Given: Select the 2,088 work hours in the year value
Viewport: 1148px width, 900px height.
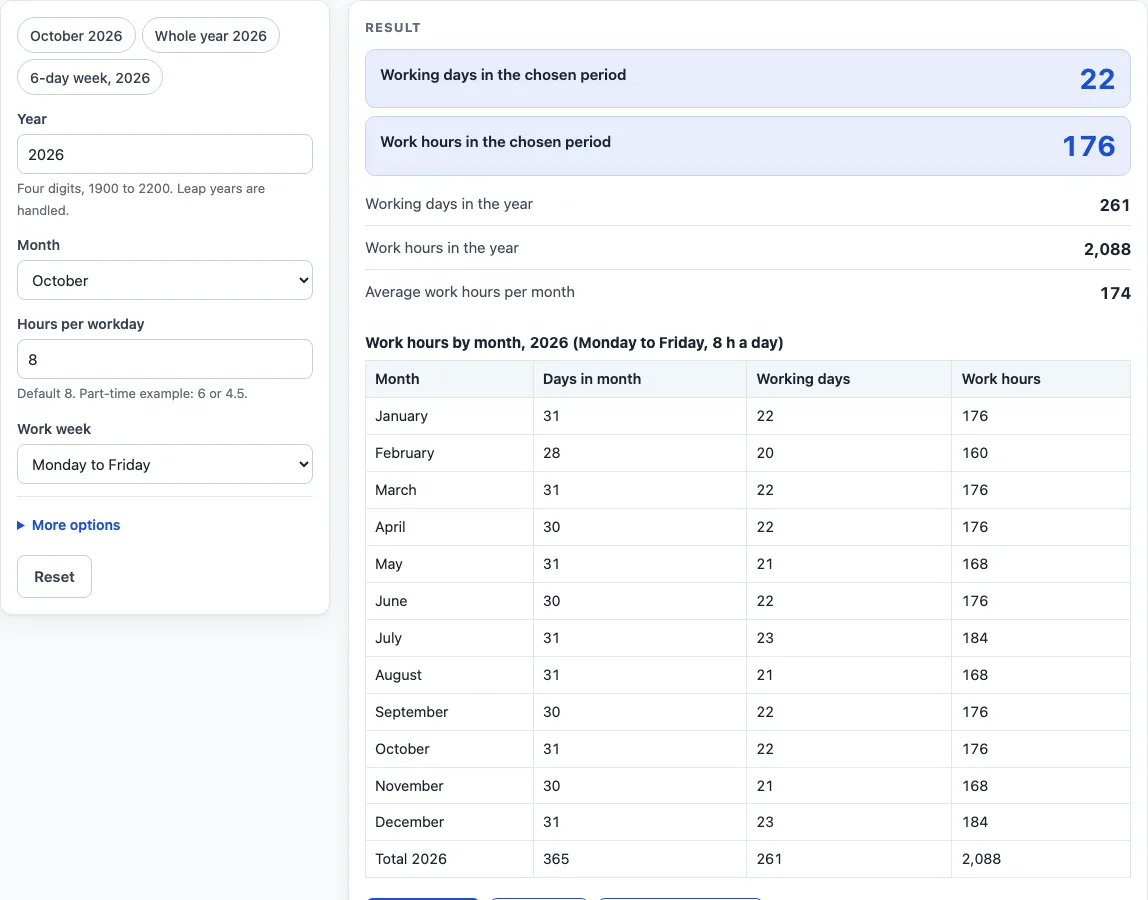Looking at the screenshot, I should (x=1107, y=249).
